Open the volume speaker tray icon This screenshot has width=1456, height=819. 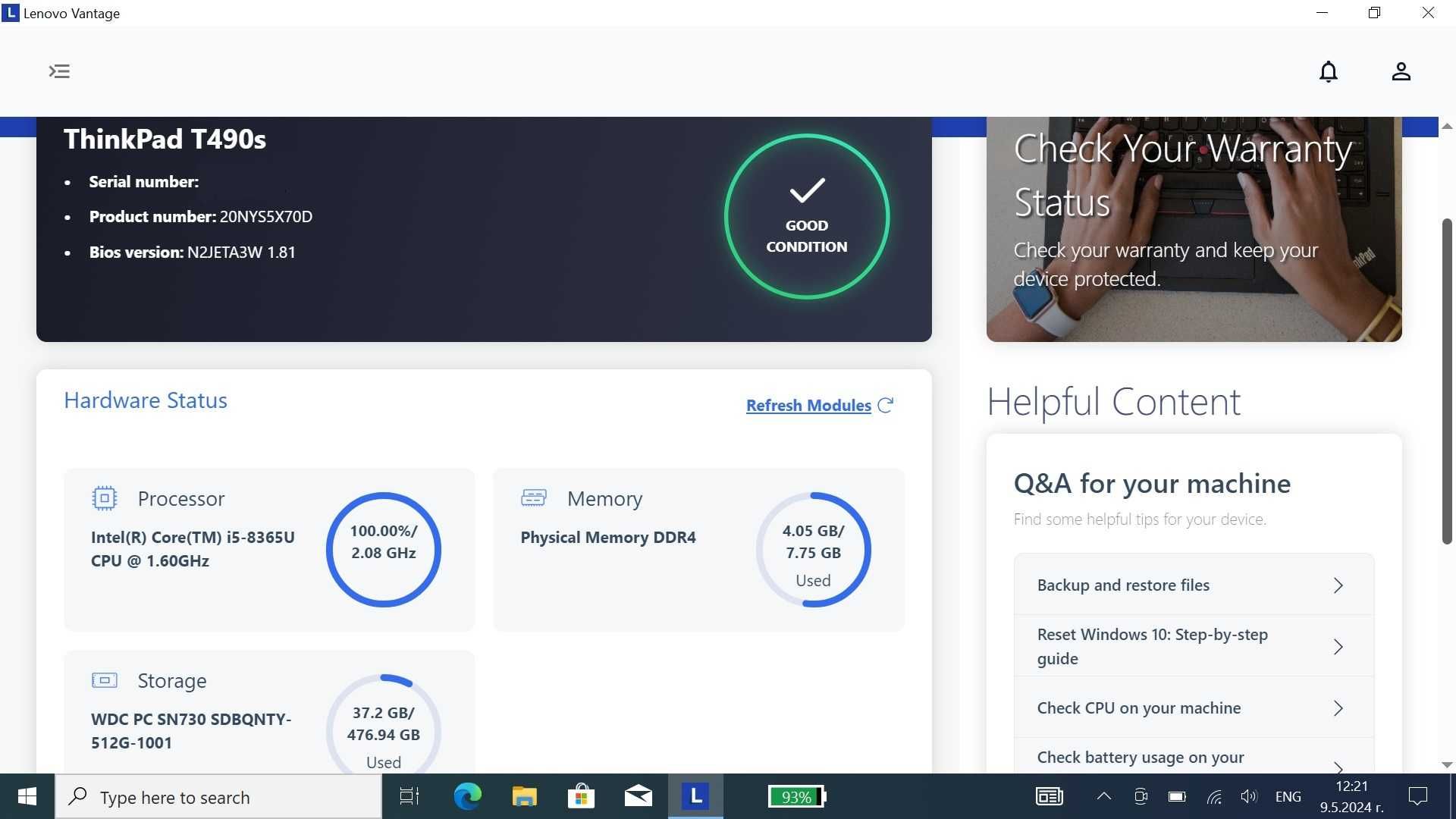[1248, 796]
